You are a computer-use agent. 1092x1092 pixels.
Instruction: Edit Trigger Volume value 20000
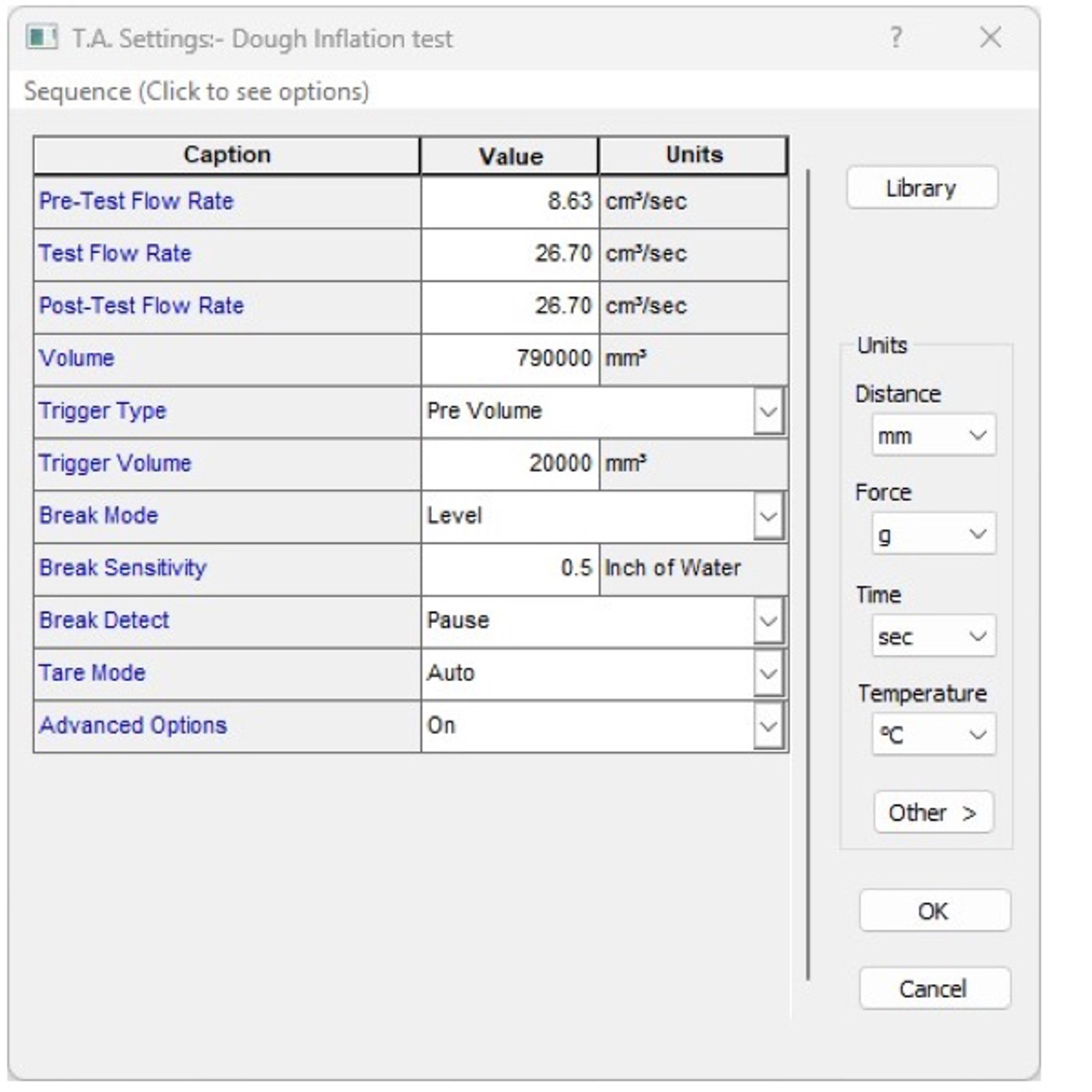[510, 464]
